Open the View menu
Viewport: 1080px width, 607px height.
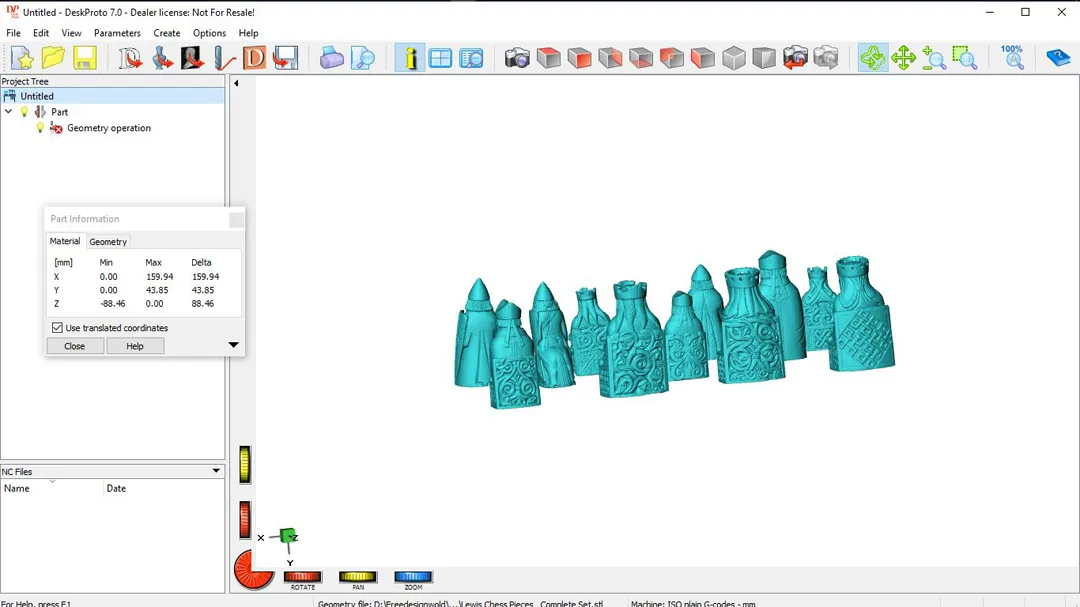point(71,33)
